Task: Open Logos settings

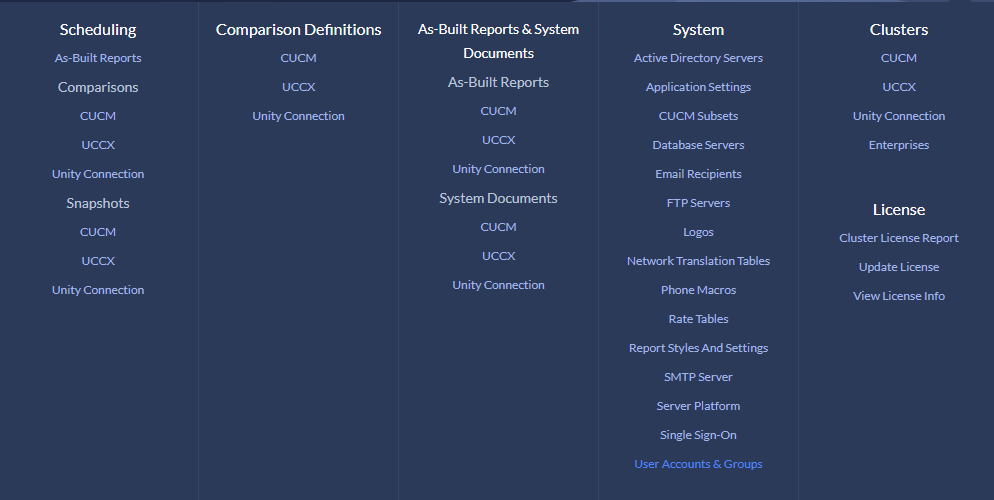Action: pos(698,232)
